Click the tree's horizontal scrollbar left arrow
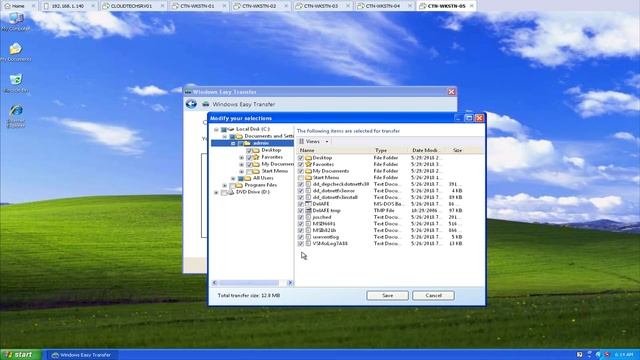Screen dimensions: 640x360 point(215,283)
